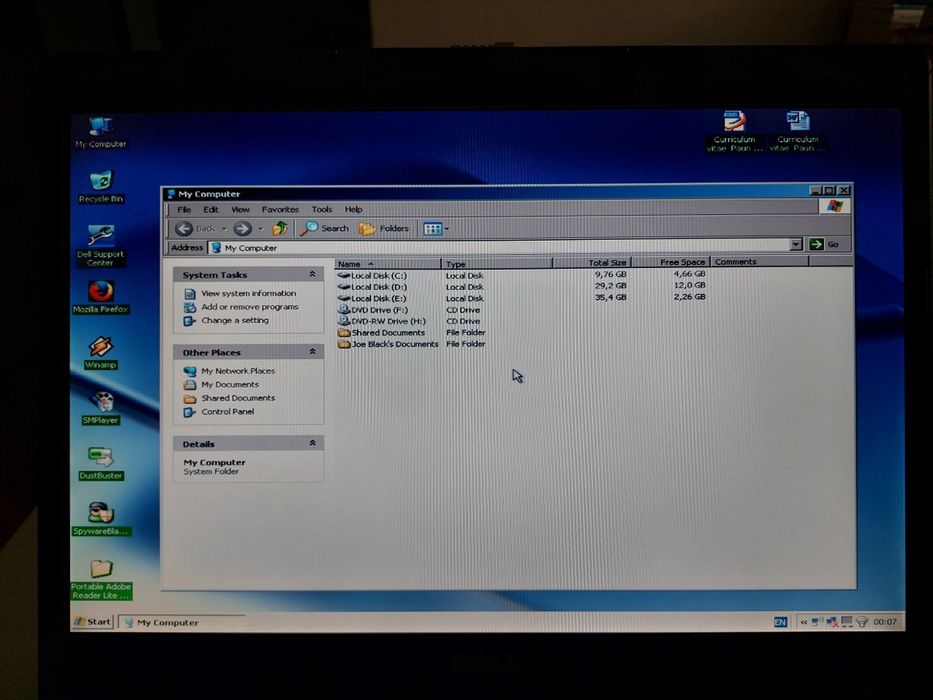Open the Favorites menu
This screenshot has height=700, width=933.
pyautogui.click(x=280, y=210)
